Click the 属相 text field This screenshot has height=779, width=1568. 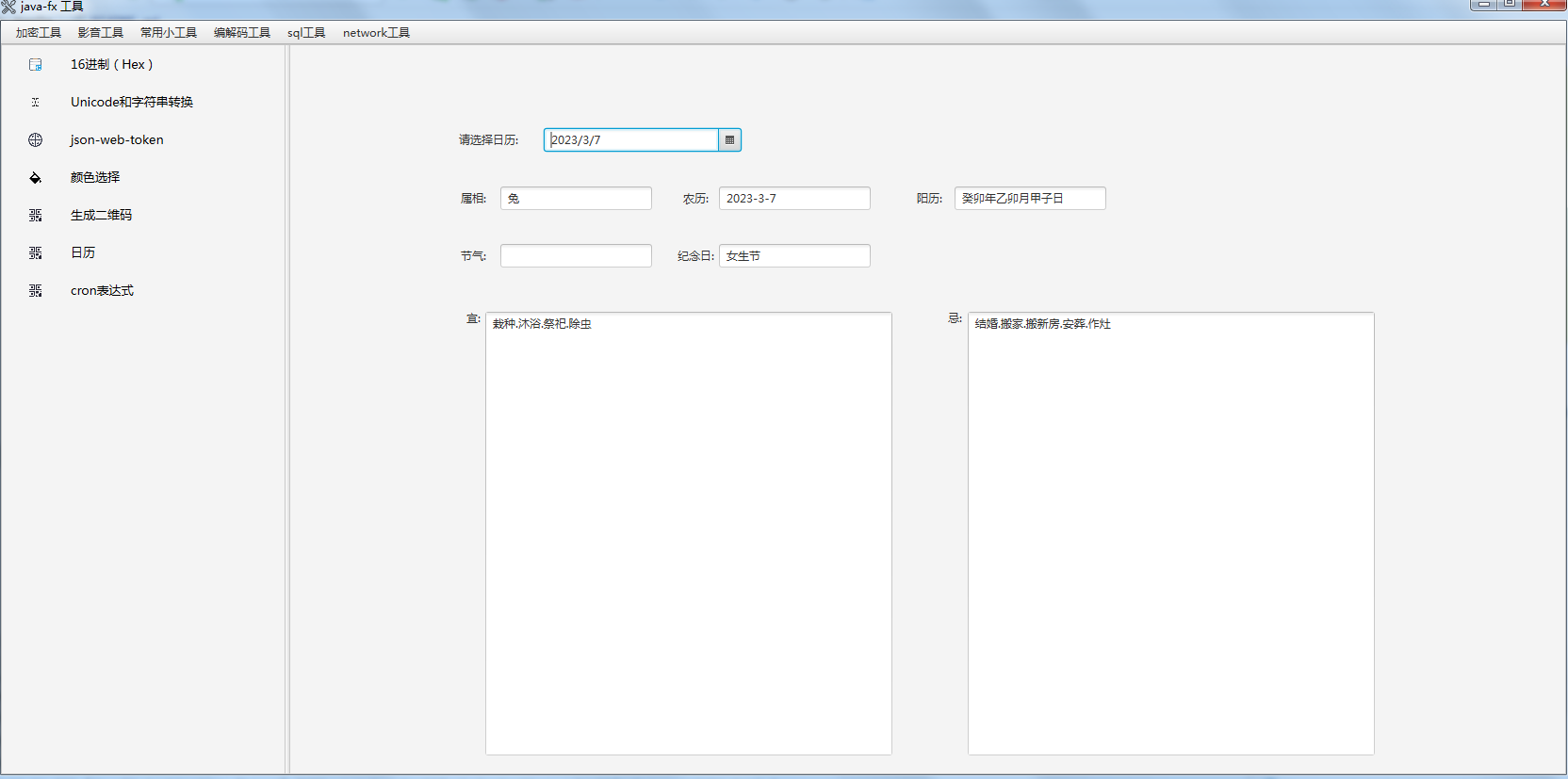click(x=576, y=199)
